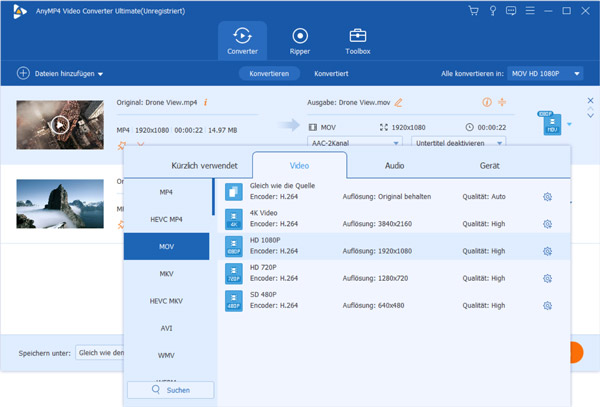Click the star edit icon under Drone View
The height and width of the screenshot is (407, 600).
(x=122, y=145)
